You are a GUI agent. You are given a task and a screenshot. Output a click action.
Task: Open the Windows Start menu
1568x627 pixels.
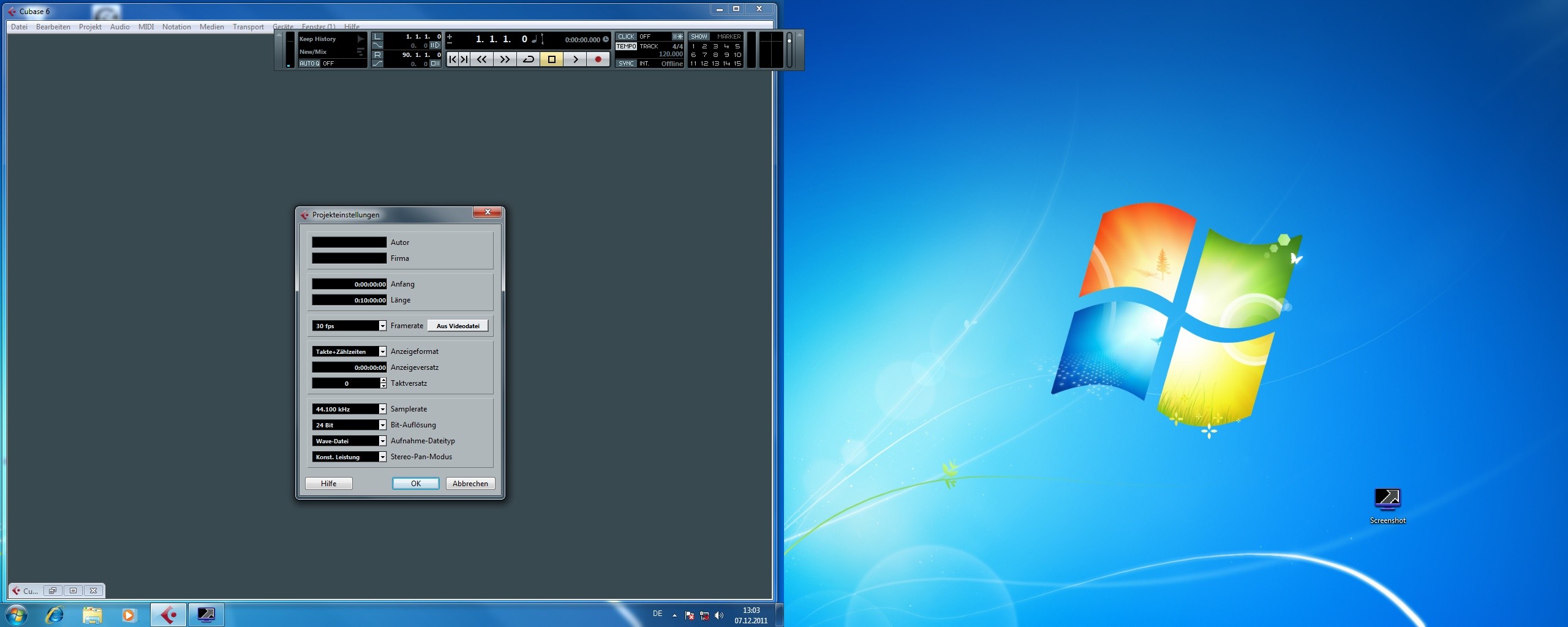(16, 615)
